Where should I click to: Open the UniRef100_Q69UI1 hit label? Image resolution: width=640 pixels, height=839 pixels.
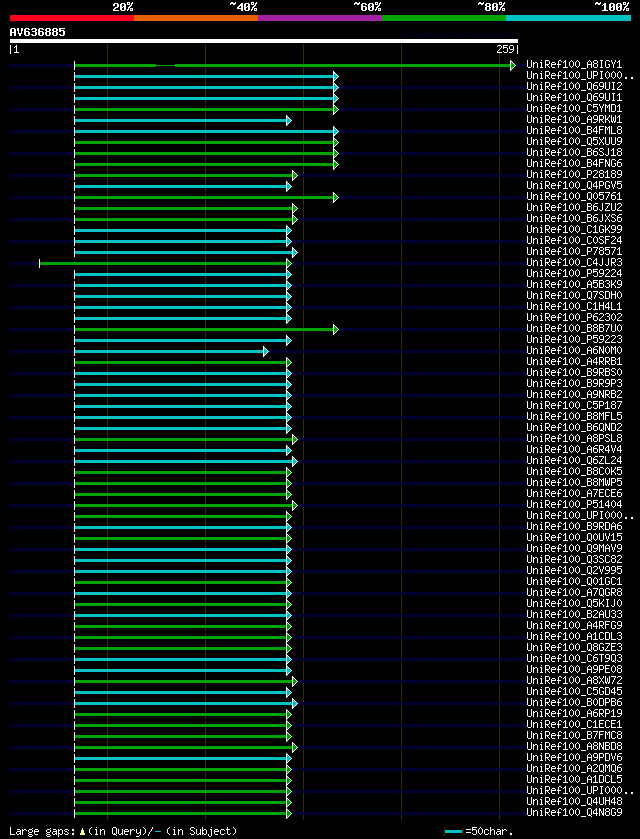[574, 98]
